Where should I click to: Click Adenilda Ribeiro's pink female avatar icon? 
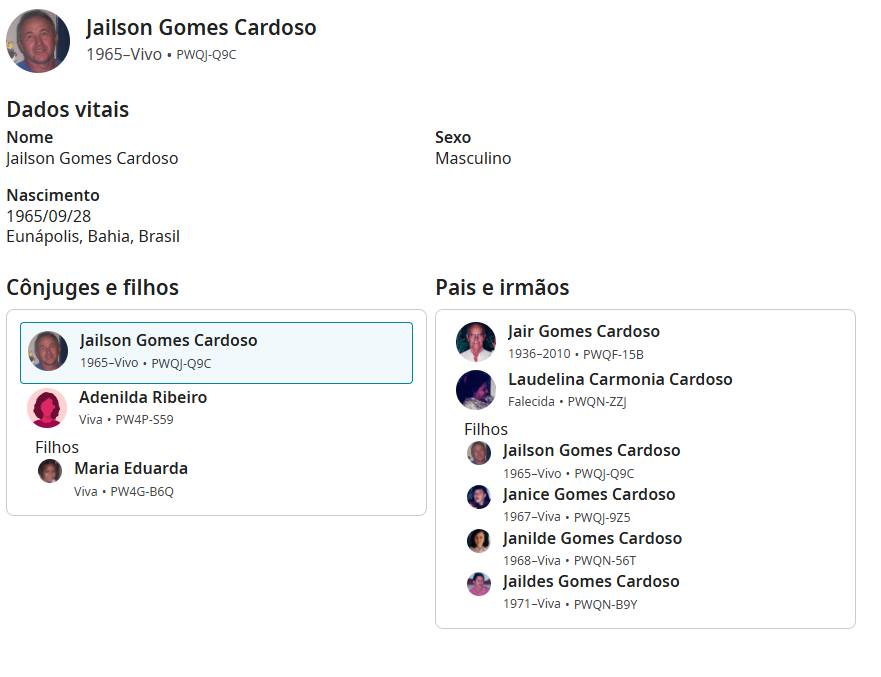click(47, 408)
